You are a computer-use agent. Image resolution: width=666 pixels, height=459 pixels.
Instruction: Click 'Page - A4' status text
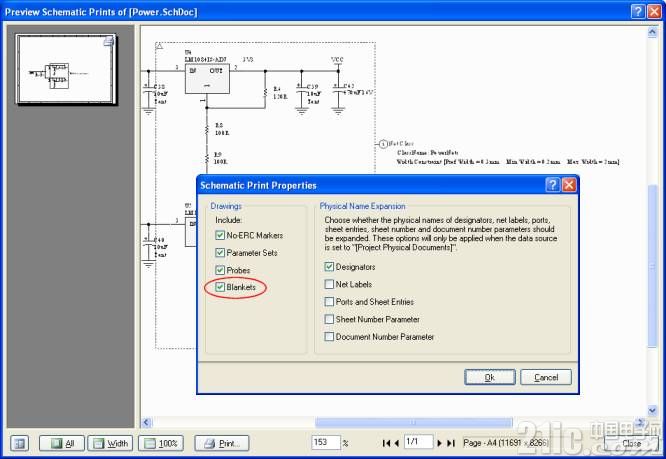pyautogui.click(x=506, y=443)
